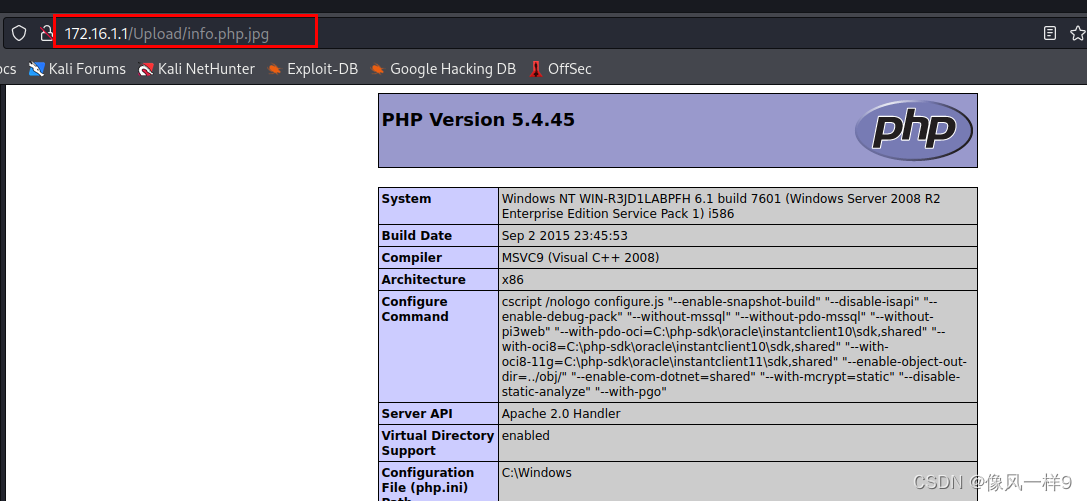This screenshot has height=501, width=1087.
Task: Click the Apache 2.0 Handler value
Action: coord(561,414)
